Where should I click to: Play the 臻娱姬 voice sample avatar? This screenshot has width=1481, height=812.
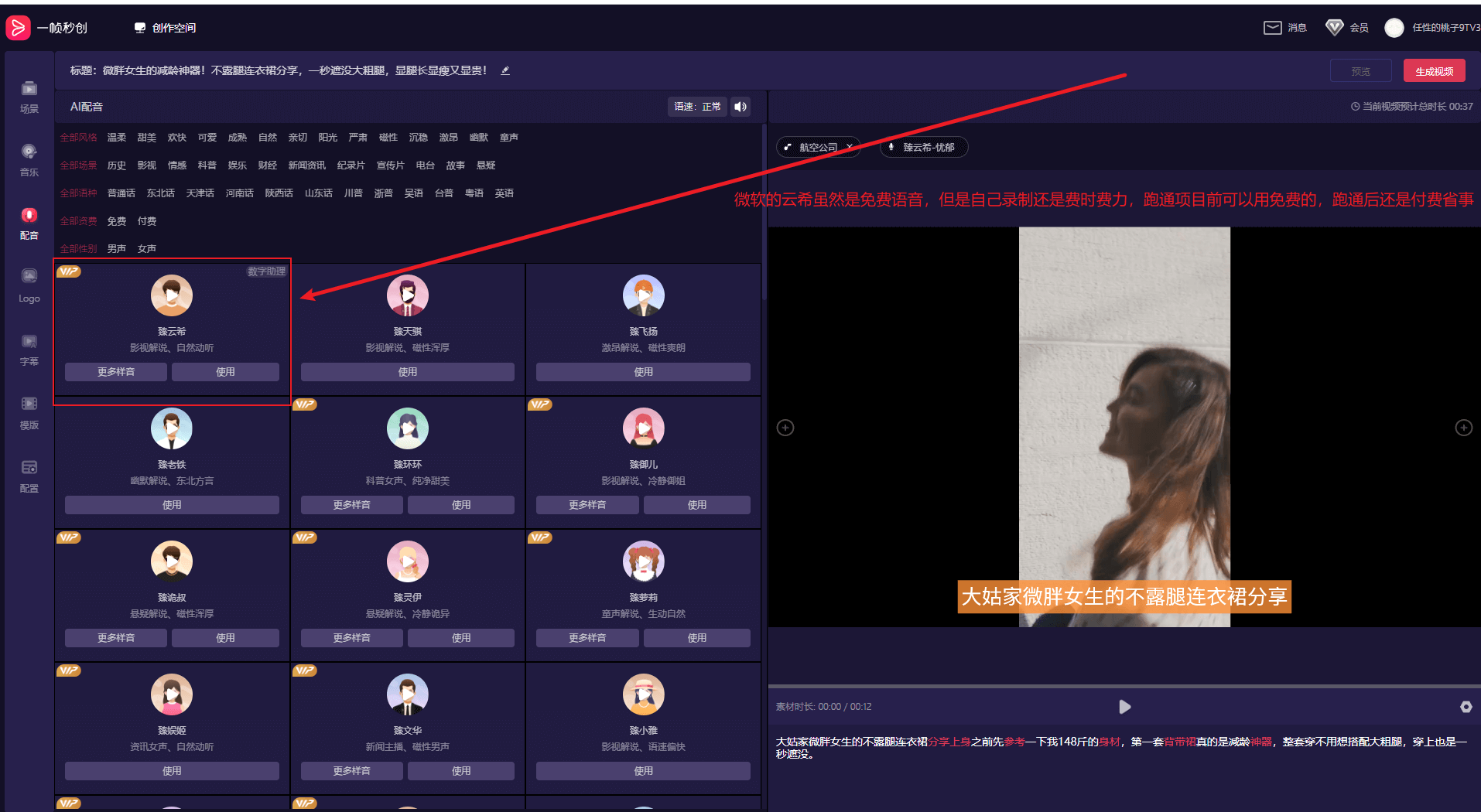coord(172,694)
